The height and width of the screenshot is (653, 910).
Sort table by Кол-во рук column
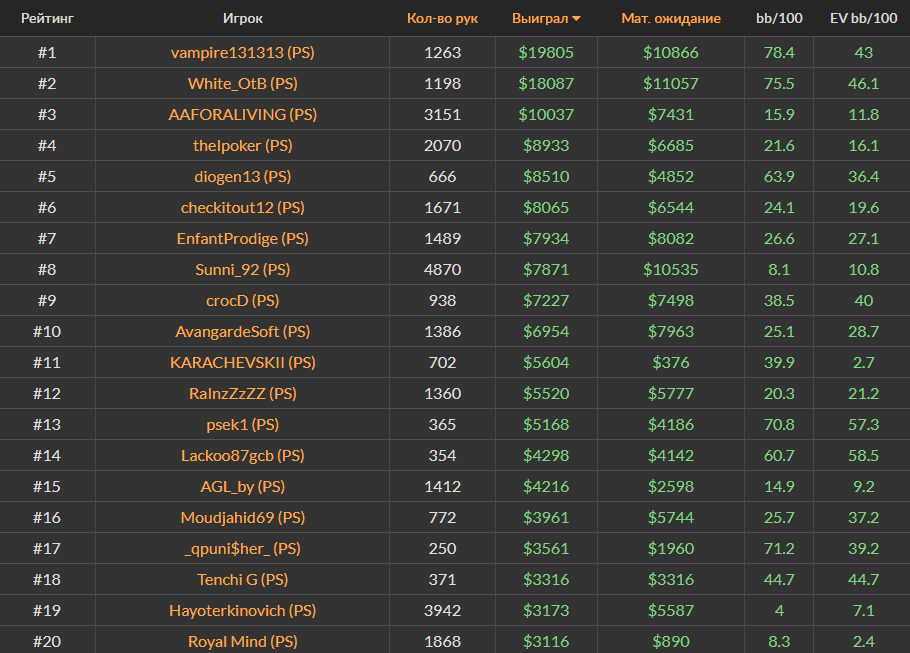pyautogui.click(x=442, y=18)
